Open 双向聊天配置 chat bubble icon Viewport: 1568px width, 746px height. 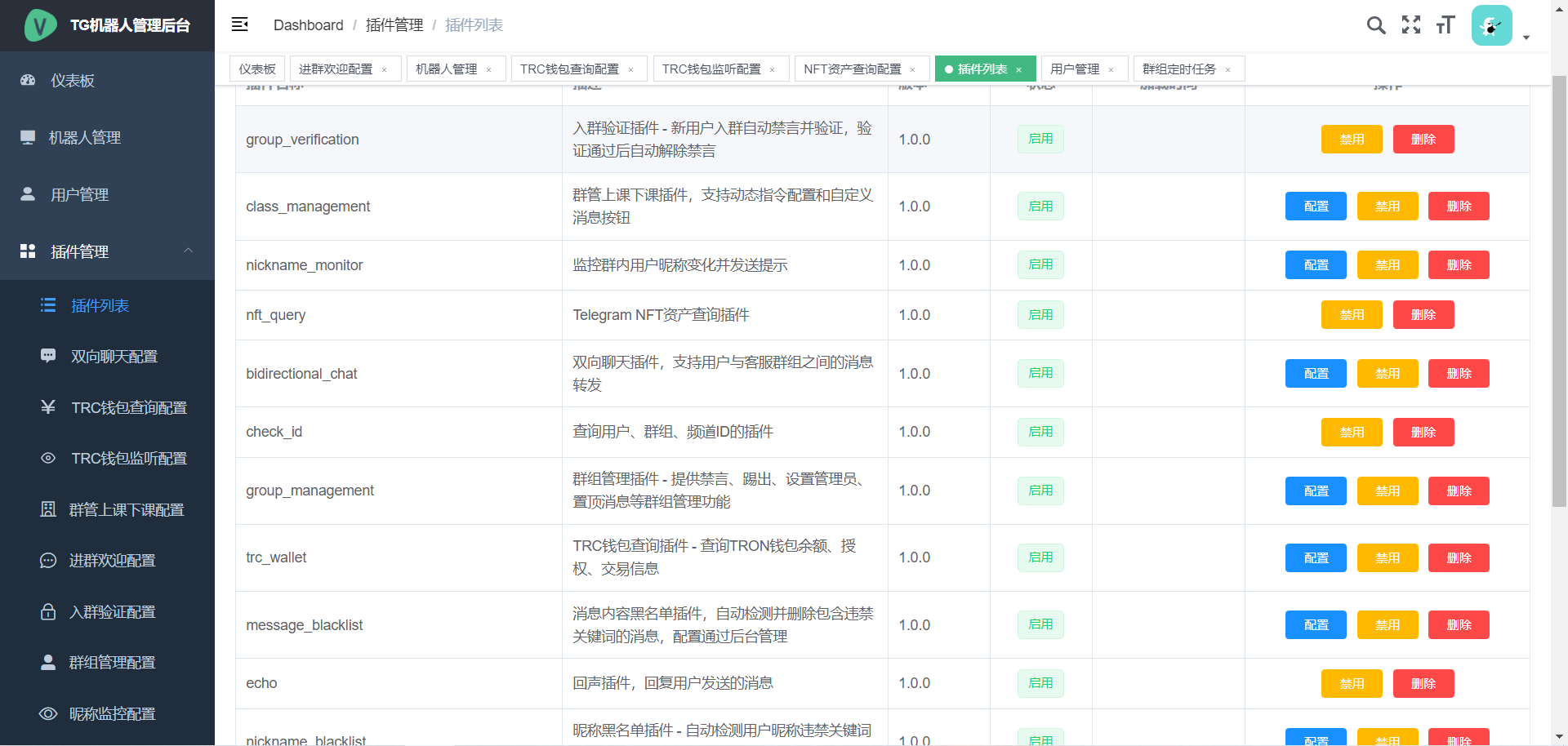pyautogui.click(x=48, y=357)
